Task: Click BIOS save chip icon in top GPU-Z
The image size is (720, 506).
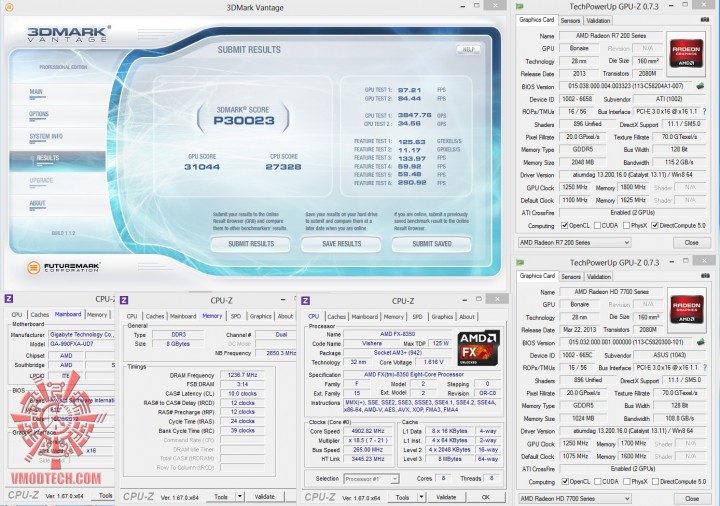Action: tap(700, 86)
